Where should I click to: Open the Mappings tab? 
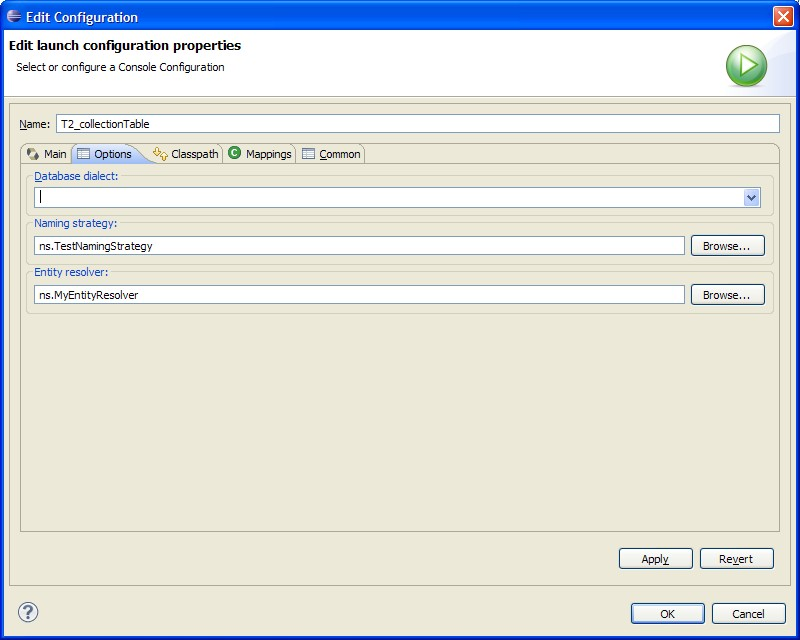[x=260, y=154]
